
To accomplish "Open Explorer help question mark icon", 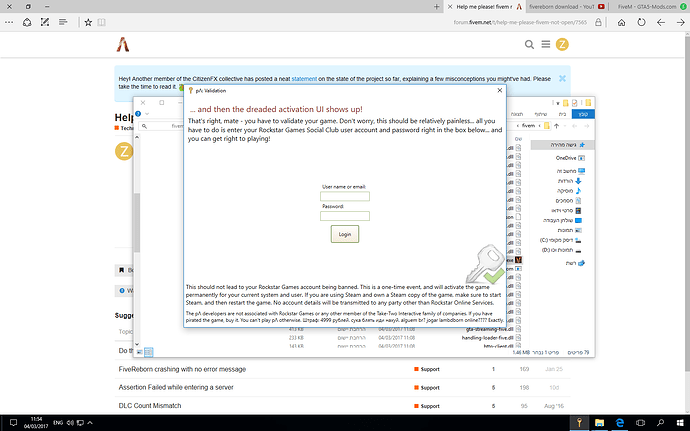I will click(x=138, y=114).
